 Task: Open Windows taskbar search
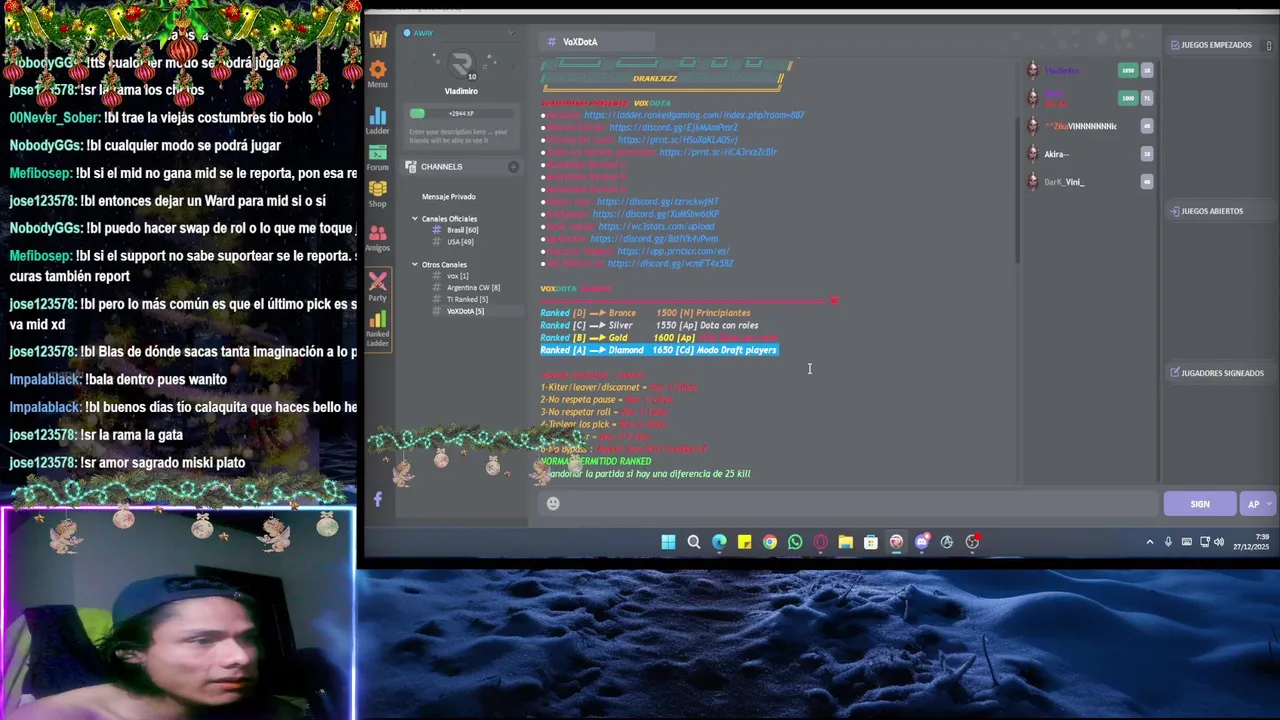coord(694,542)
